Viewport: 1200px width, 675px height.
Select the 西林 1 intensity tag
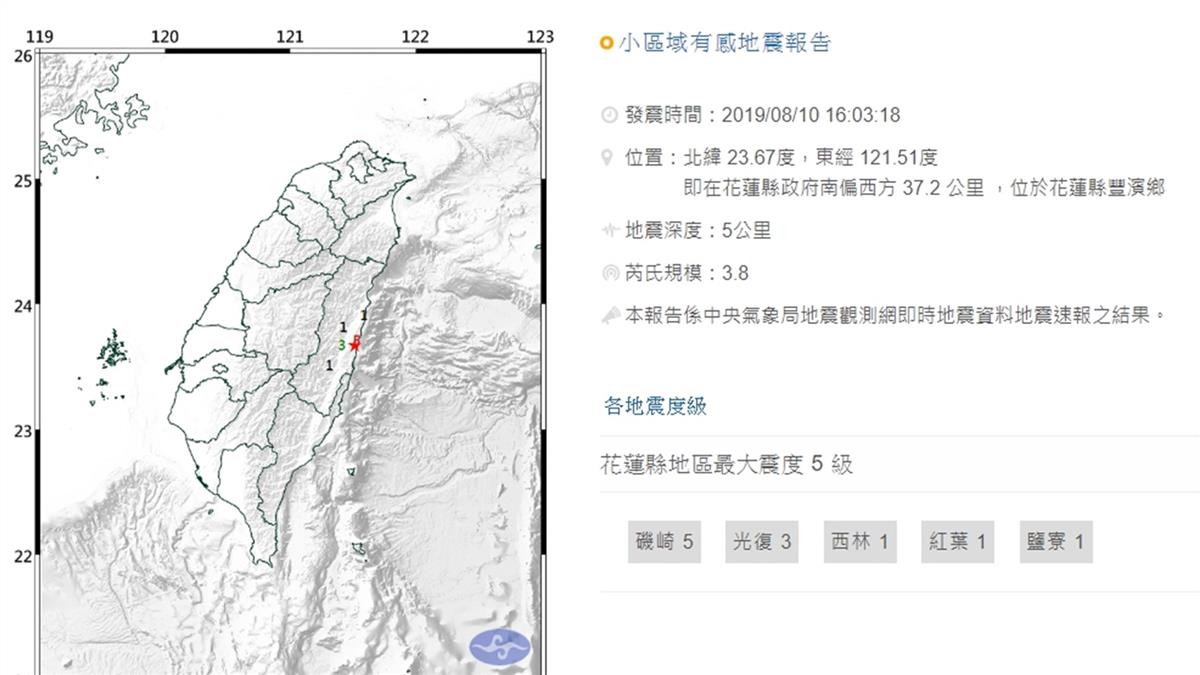(x=859, y=542)
